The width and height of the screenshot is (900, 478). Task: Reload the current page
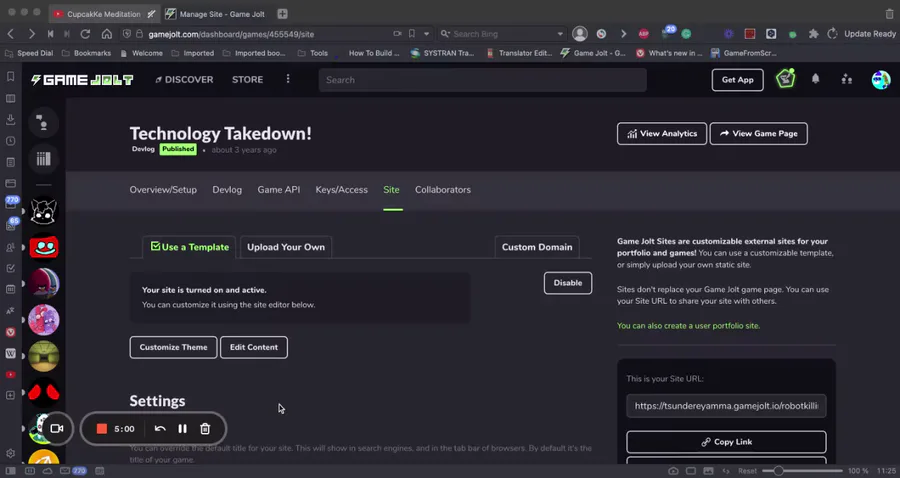click(85, 34)
